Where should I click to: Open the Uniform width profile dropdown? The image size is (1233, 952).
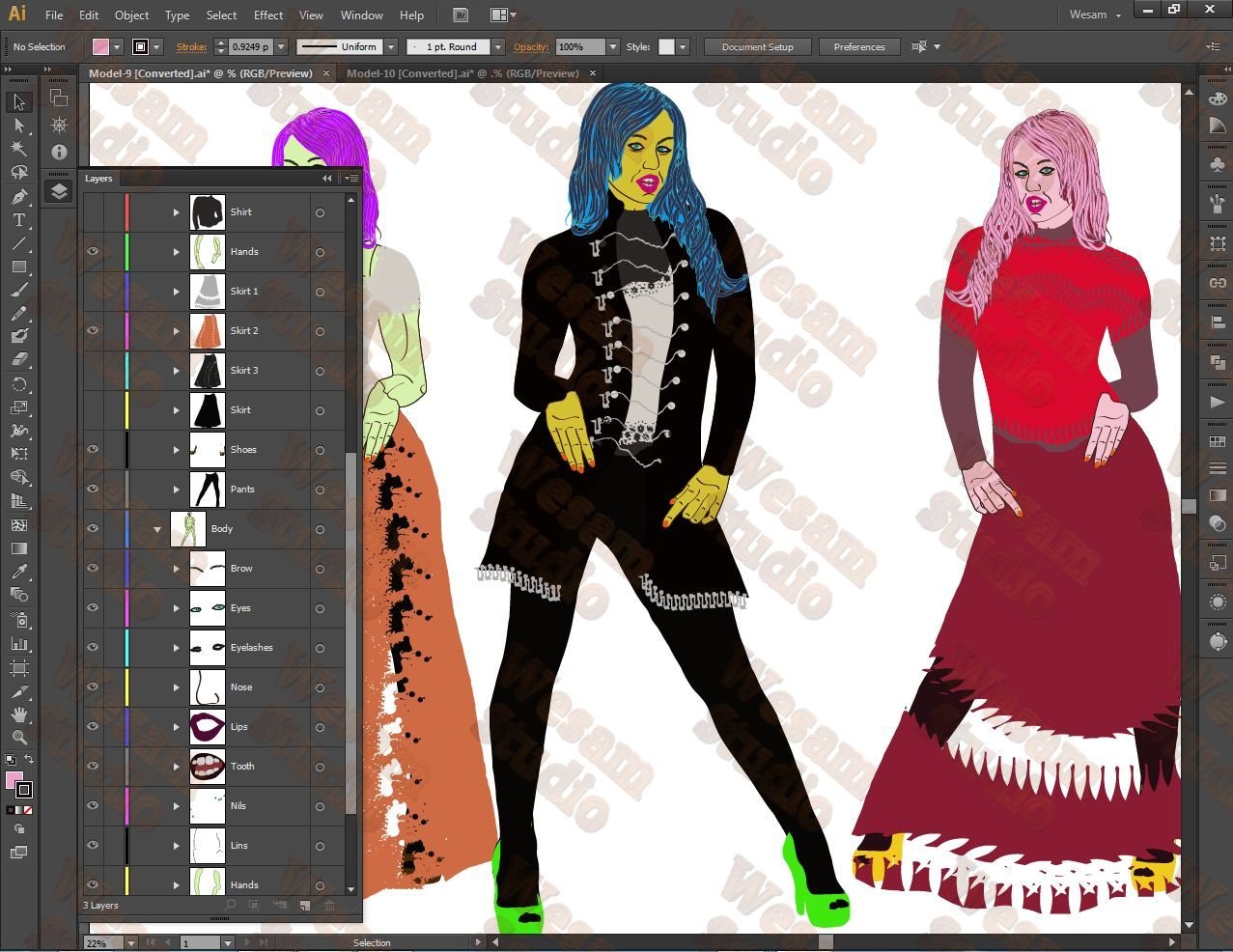click(391, 46)
